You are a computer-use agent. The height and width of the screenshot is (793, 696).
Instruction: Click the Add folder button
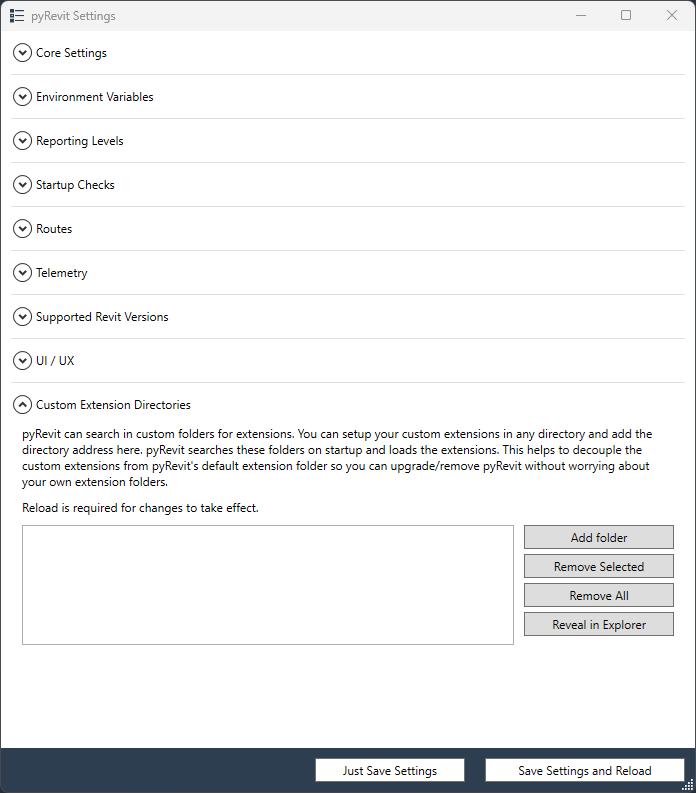(x=599, y=537)
